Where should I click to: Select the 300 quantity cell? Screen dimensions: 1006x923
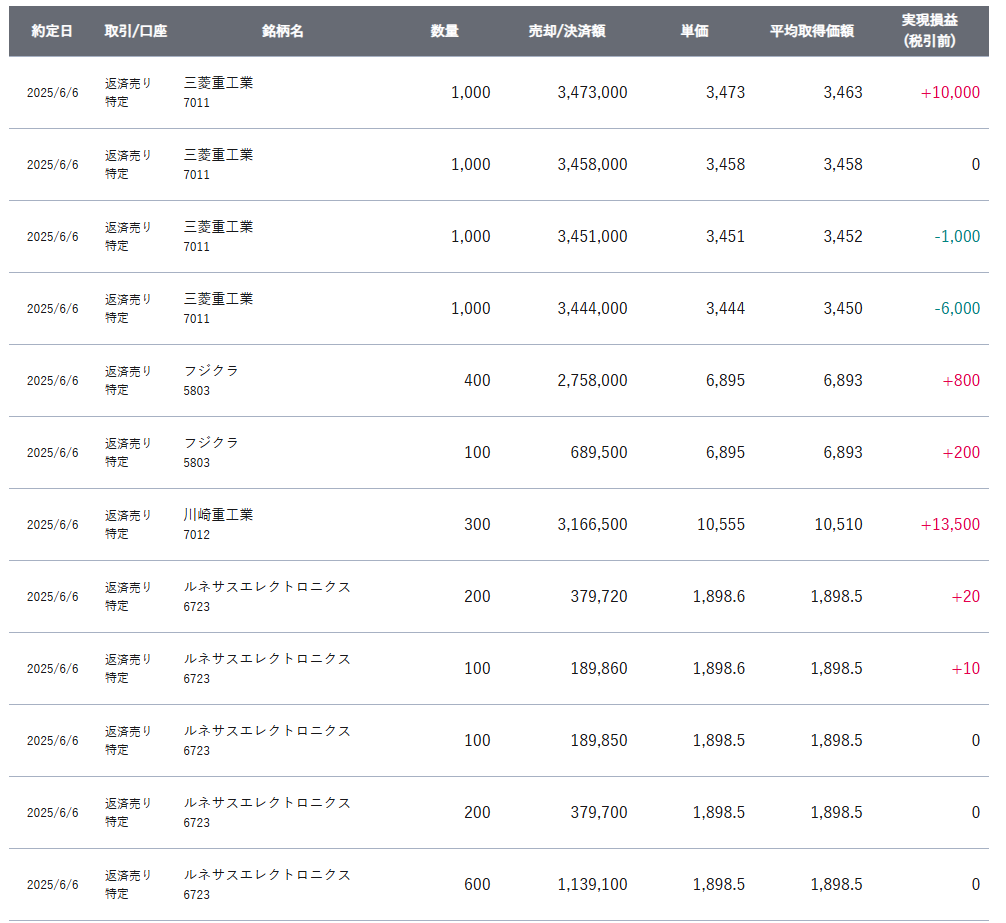477,524
